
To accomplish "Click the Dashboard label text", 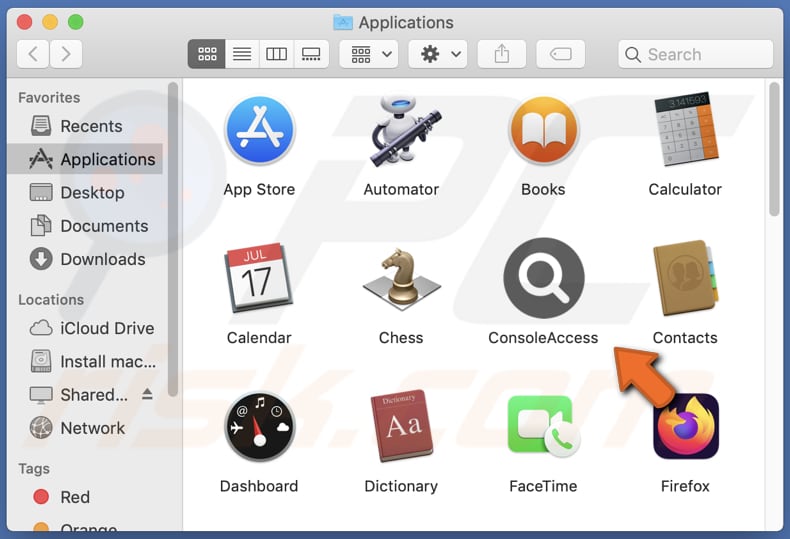I will tap(259, 486).
